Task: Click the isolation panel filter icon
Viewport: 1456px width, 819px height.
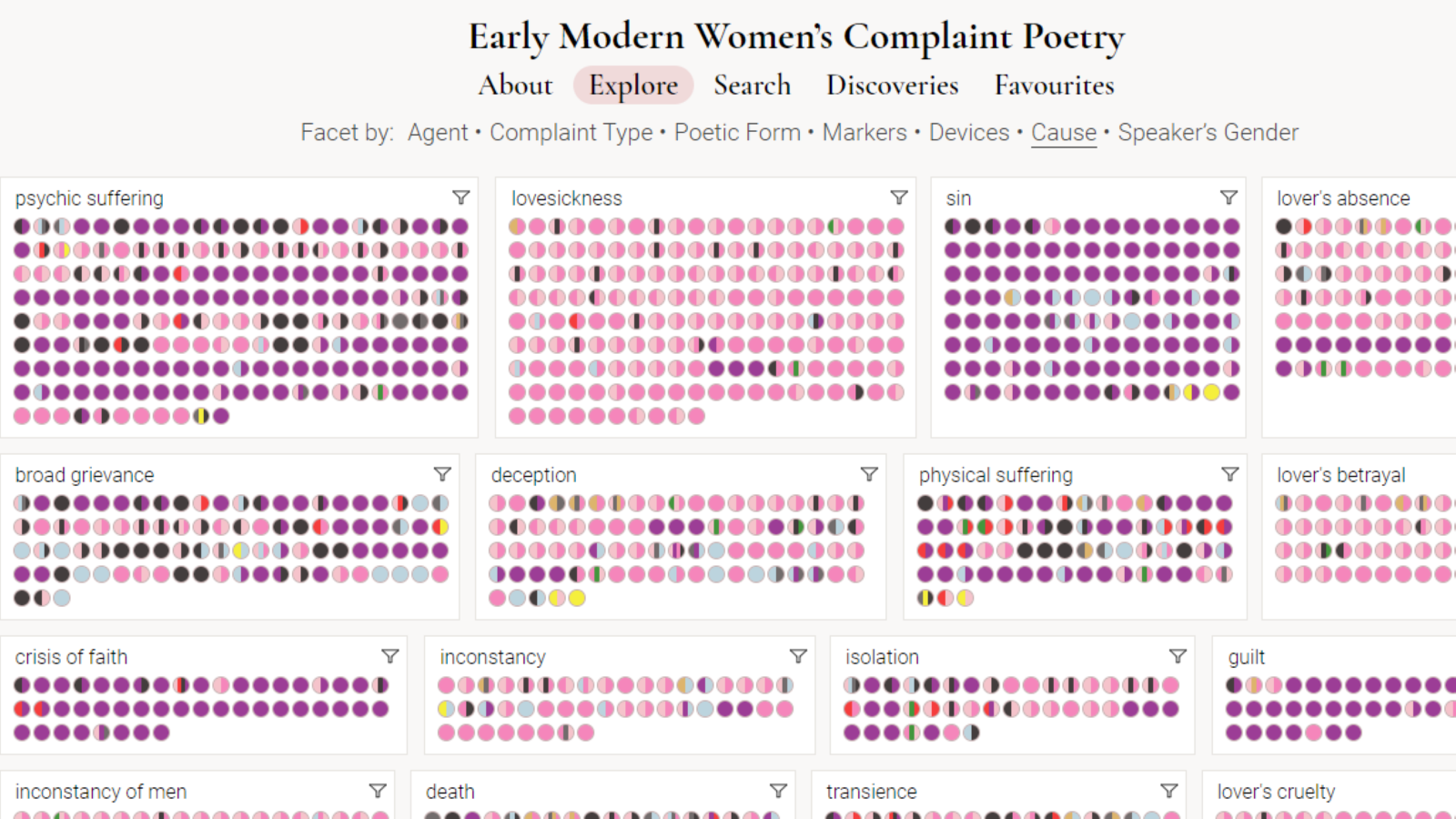Action: pyautogui.click(x=1178, y=656)
